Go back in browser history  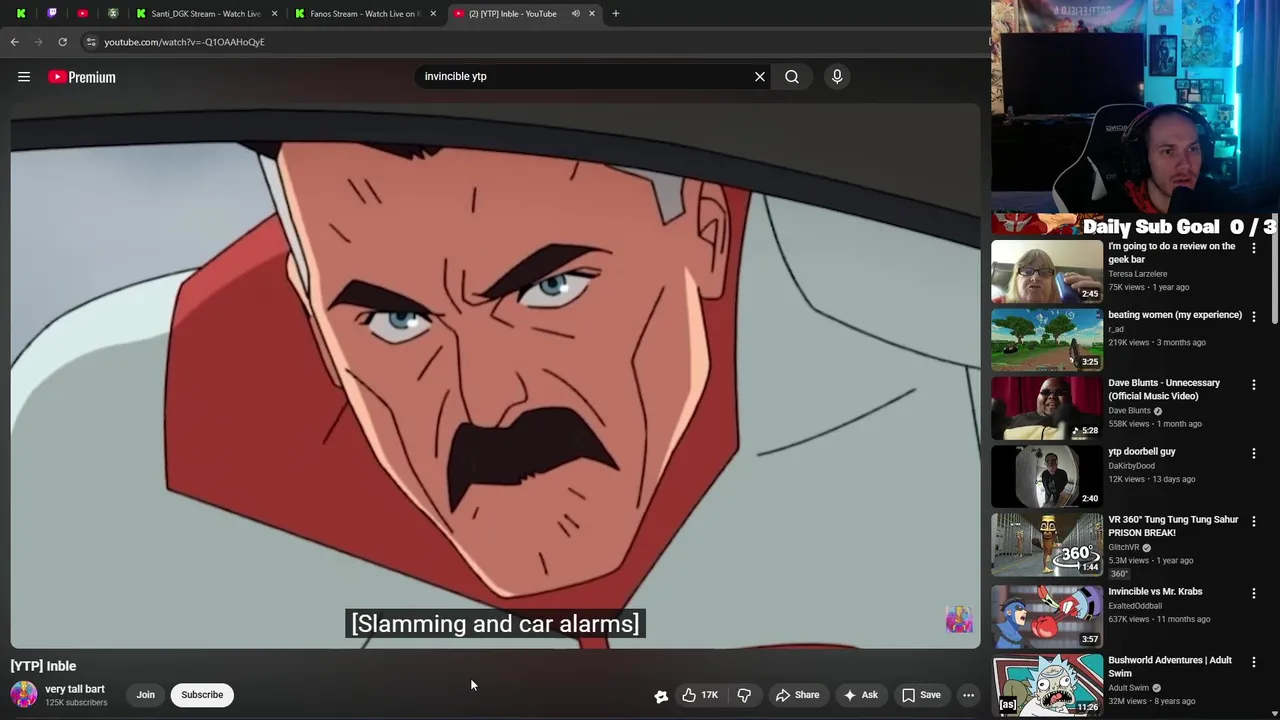click(15, 42)
